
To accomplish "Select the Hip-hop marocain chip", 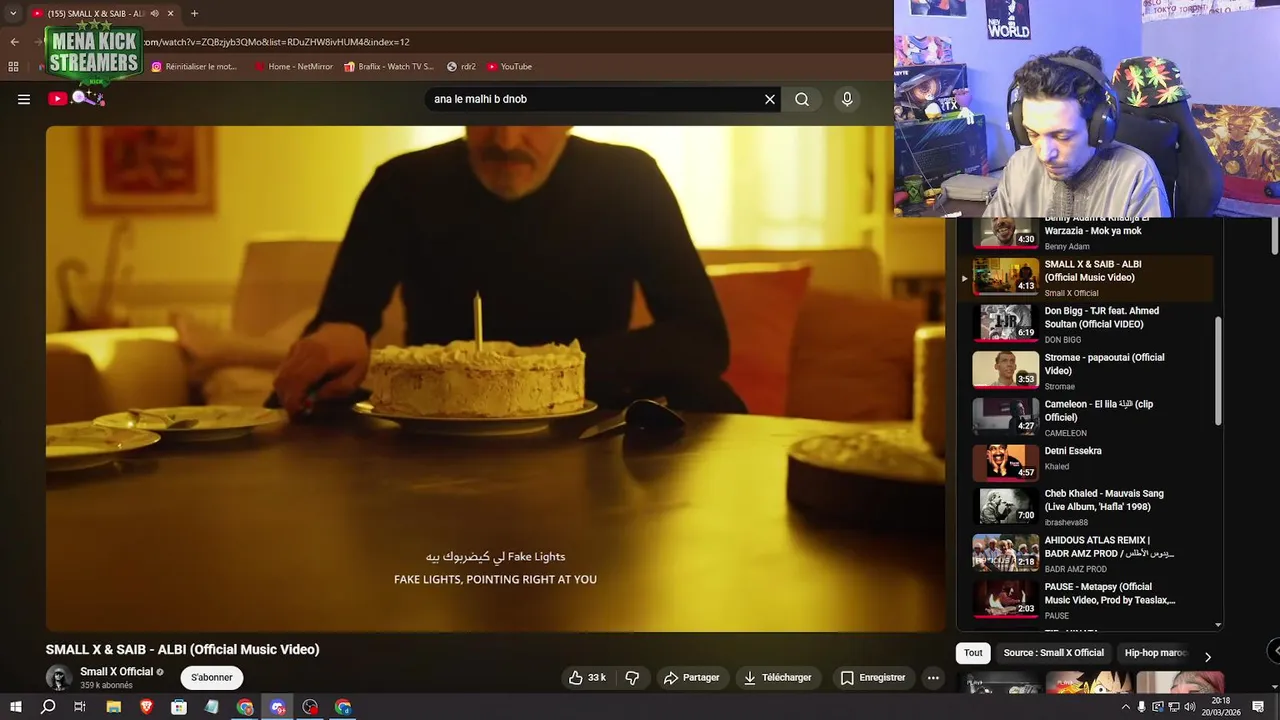I will pos(1155,653).
